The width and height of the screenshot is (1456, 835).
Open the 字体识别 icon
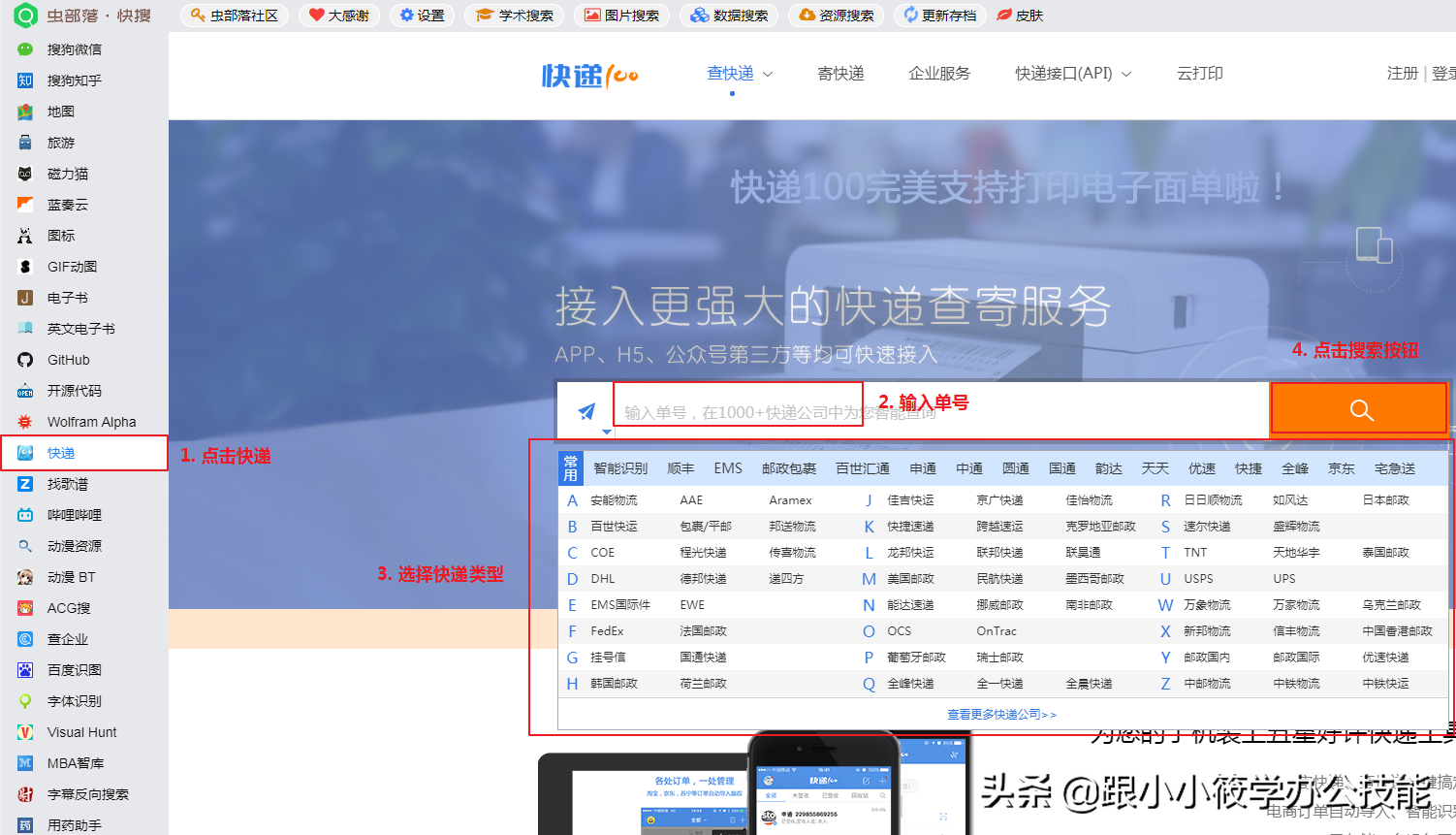pyautogui.click(x=25, y=701)
